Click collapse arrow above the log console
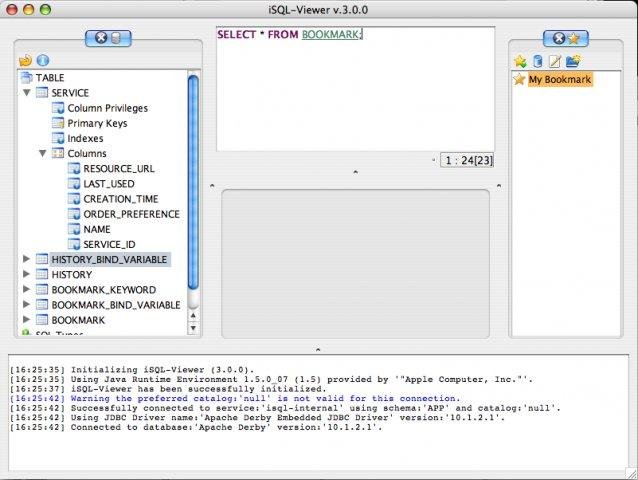 [x=318, y=349]
